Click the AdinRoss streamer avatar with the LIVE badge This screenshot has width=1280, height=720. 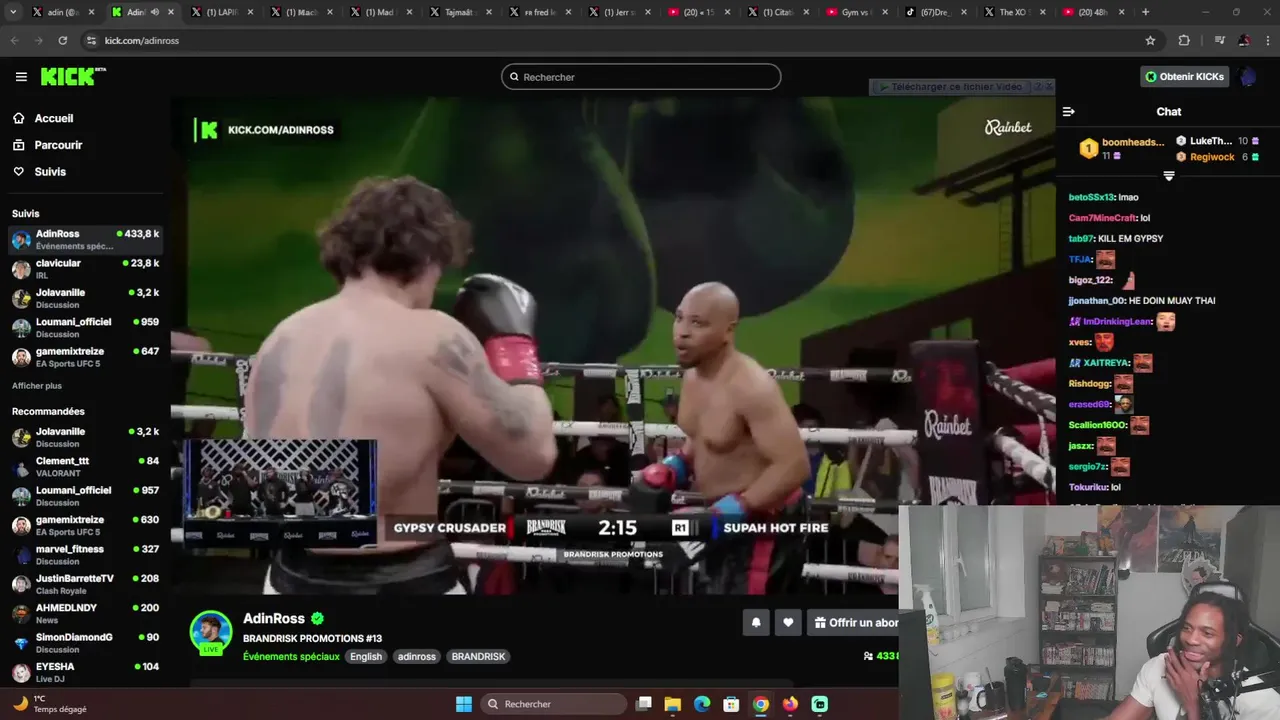pyautogui.click(x=211, y=632)
